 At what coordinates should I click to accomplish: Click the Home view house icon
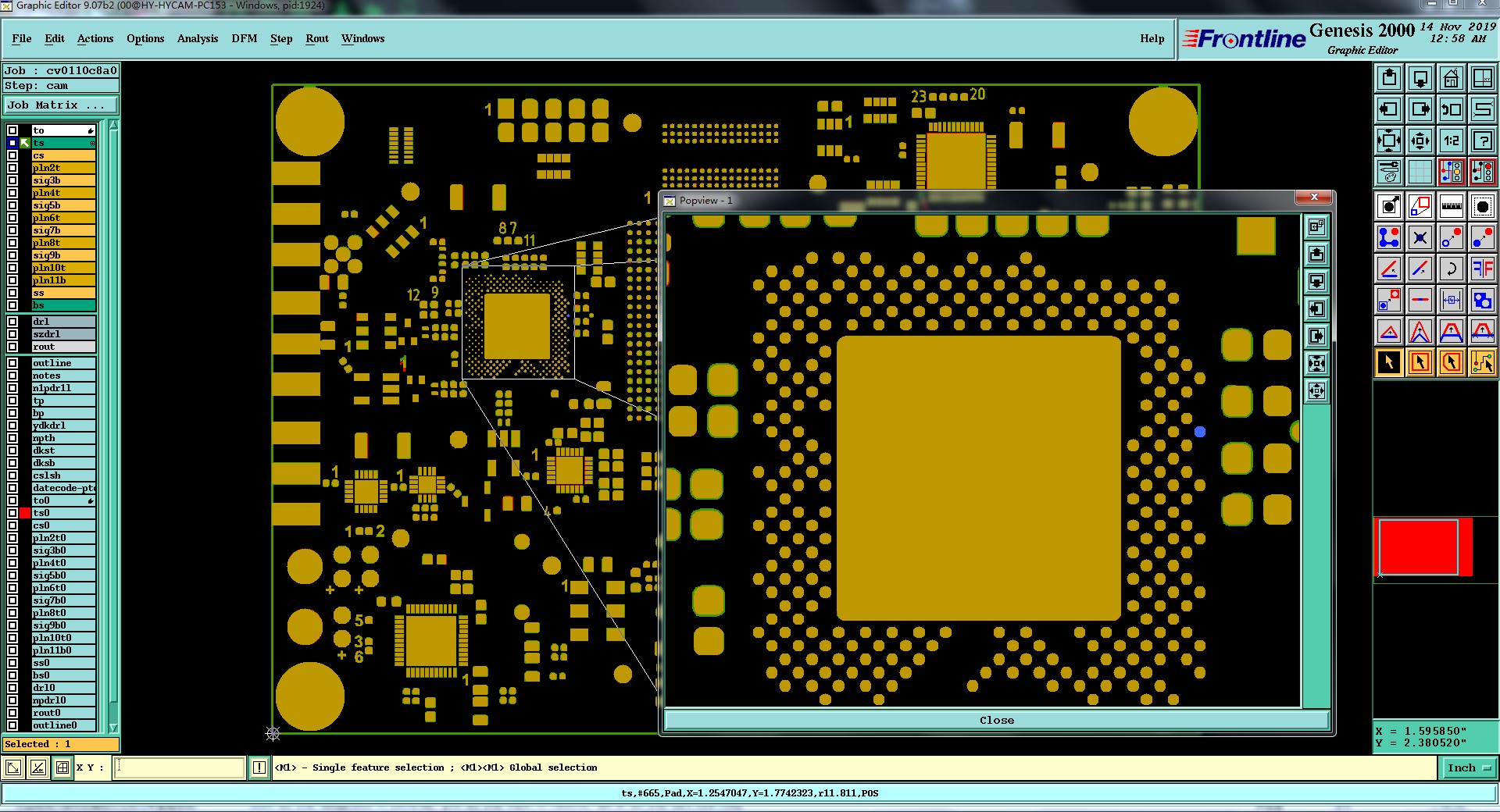coord(1452,78)
